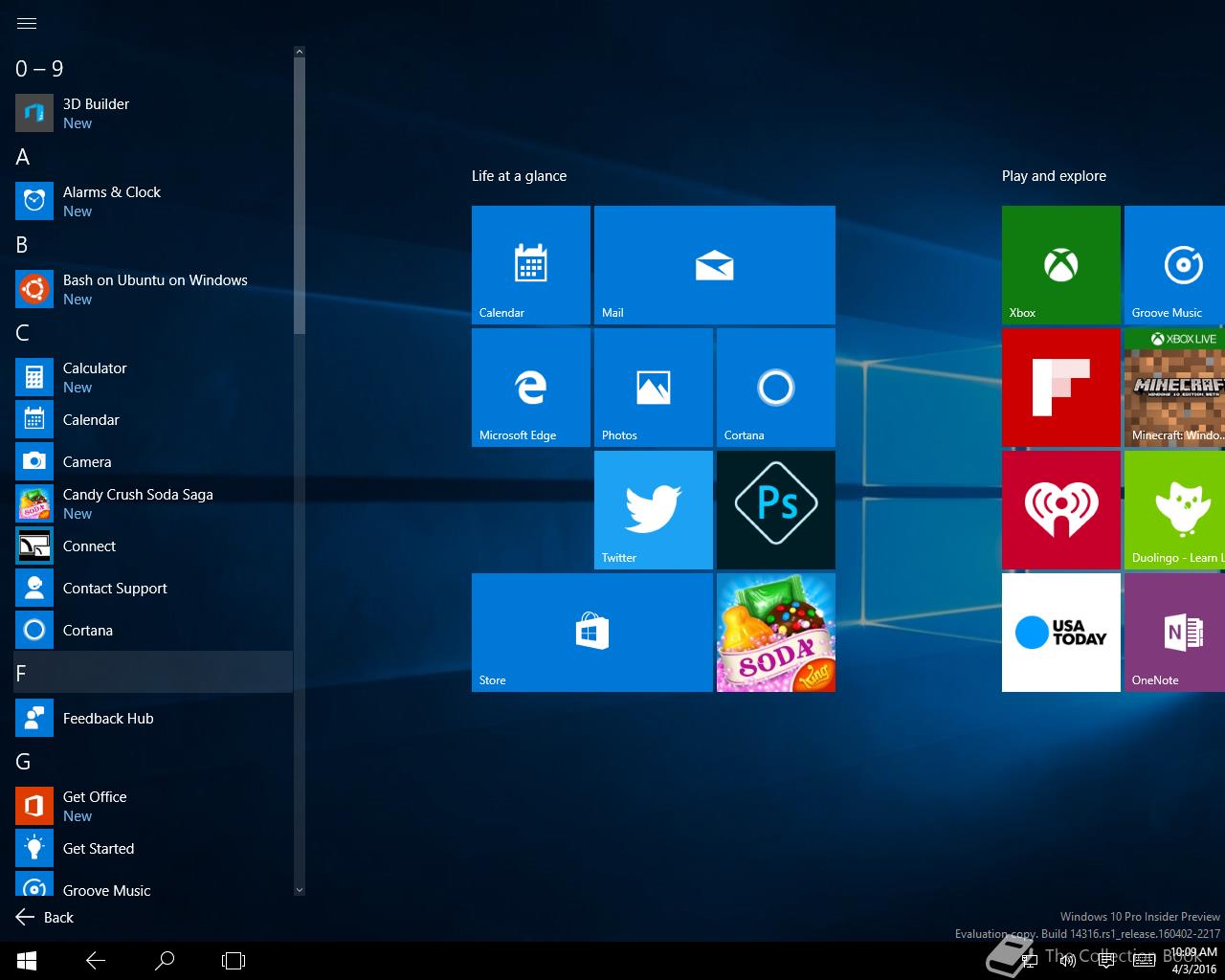Image resolution: width=1225 pixels, height=980 pixels.
Task: Open the Cortana tile
Action: (776, 388)
